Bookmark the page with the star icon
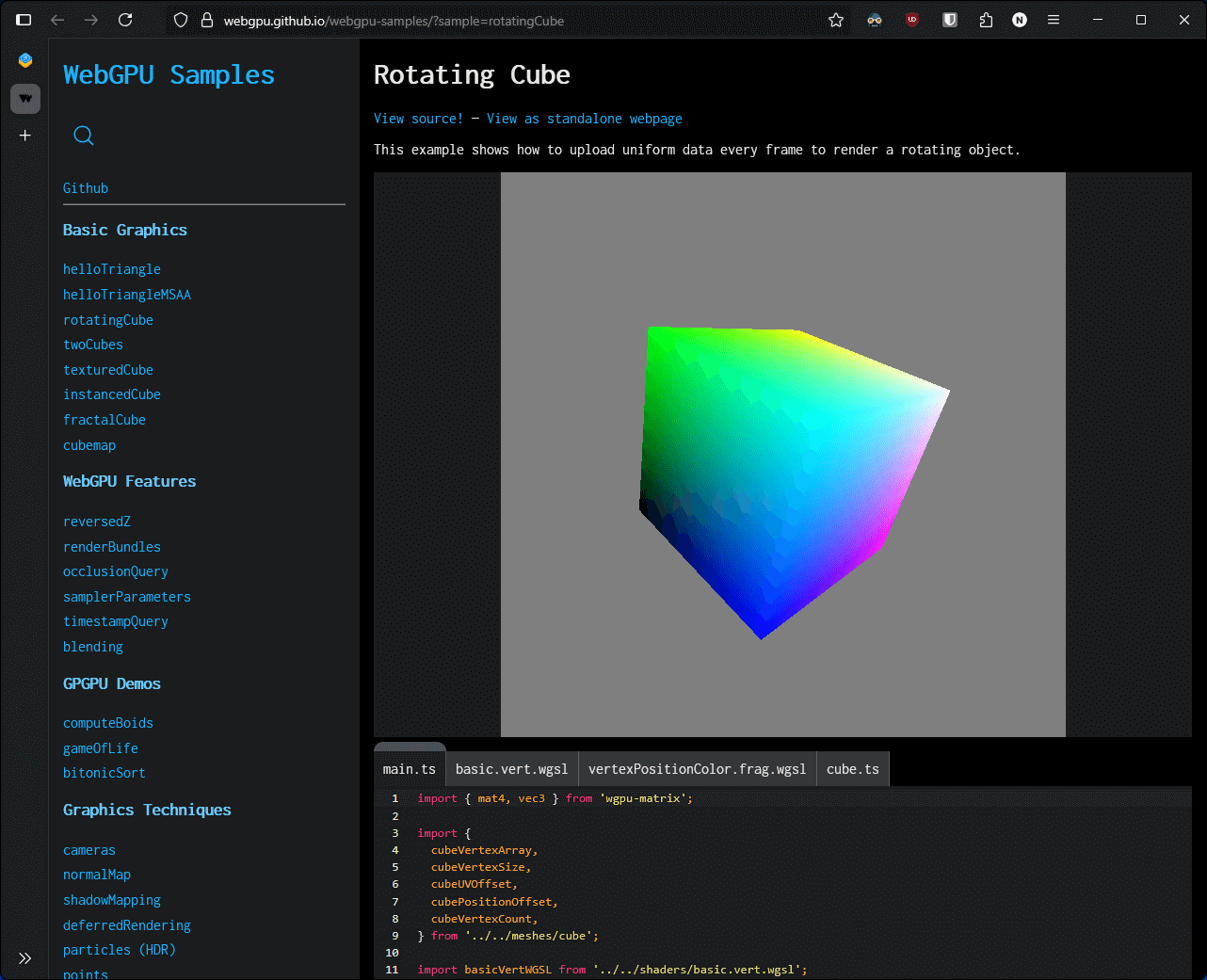This screenshot has width=1207, height=980. click(x=835, y=19)
